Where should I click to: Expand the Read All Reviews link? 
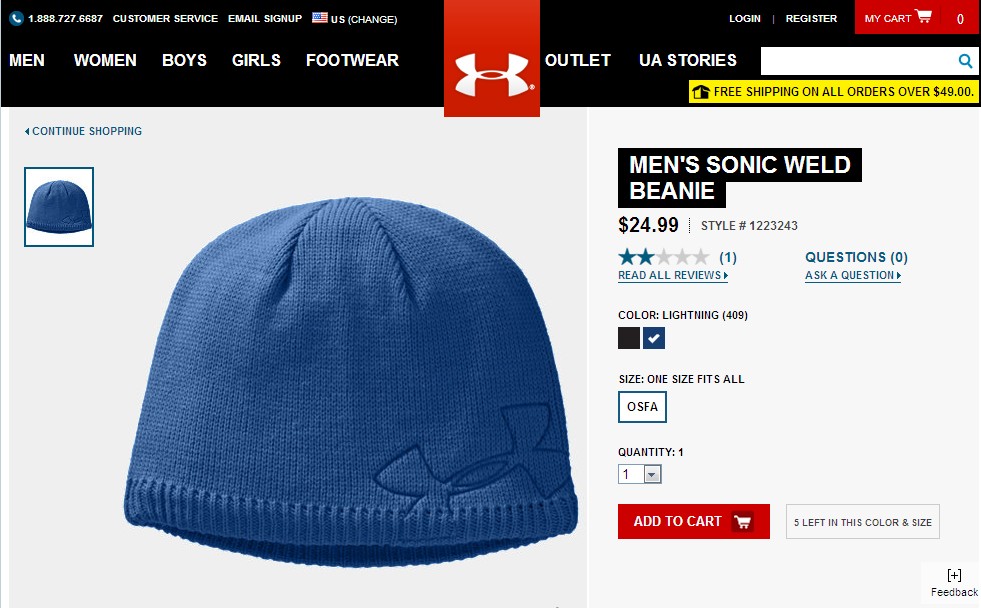point(673,276)
